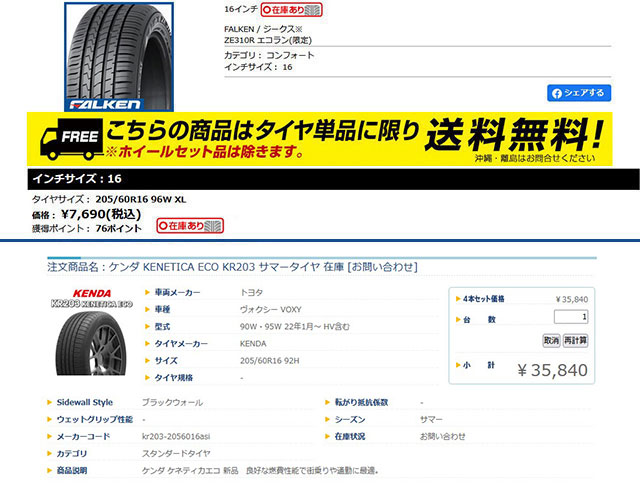The height and width of the screenshot is (490, 640).
Task: Click the top in-stock badge beside 16インチ
Action: [x=291, y=10]
